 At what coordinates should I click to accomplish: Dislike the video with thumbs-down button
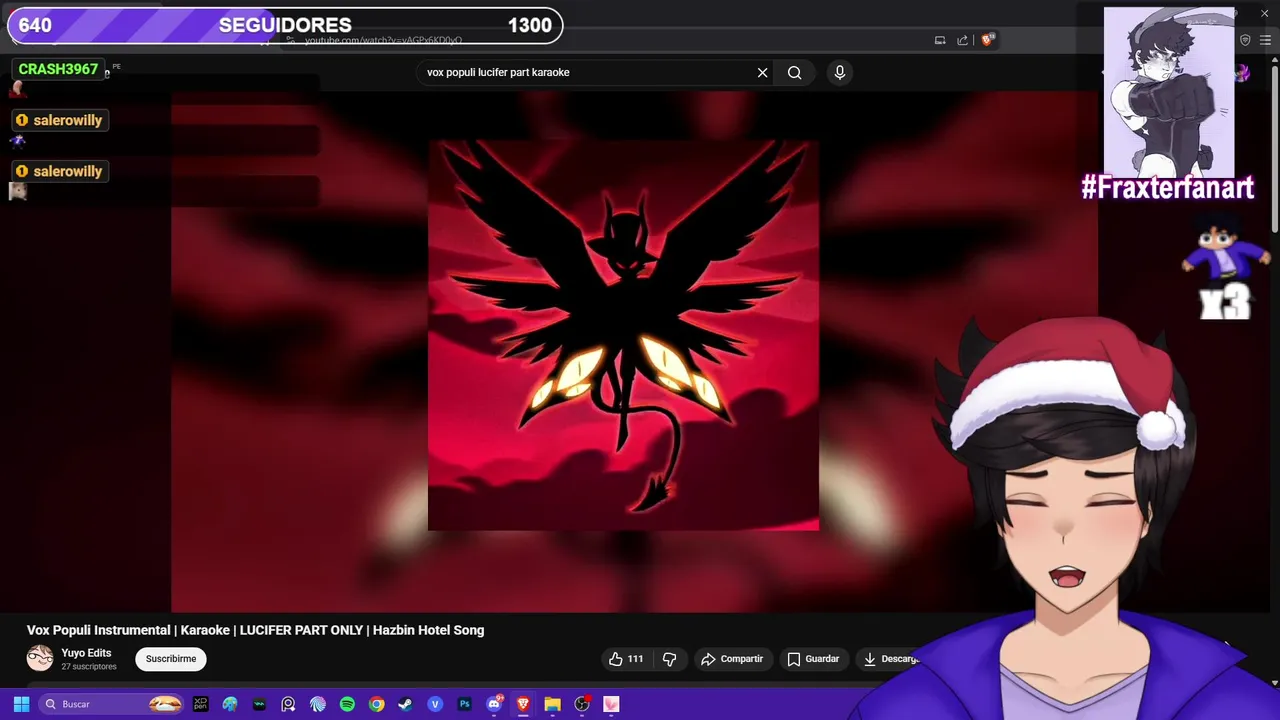click(670, 659)
